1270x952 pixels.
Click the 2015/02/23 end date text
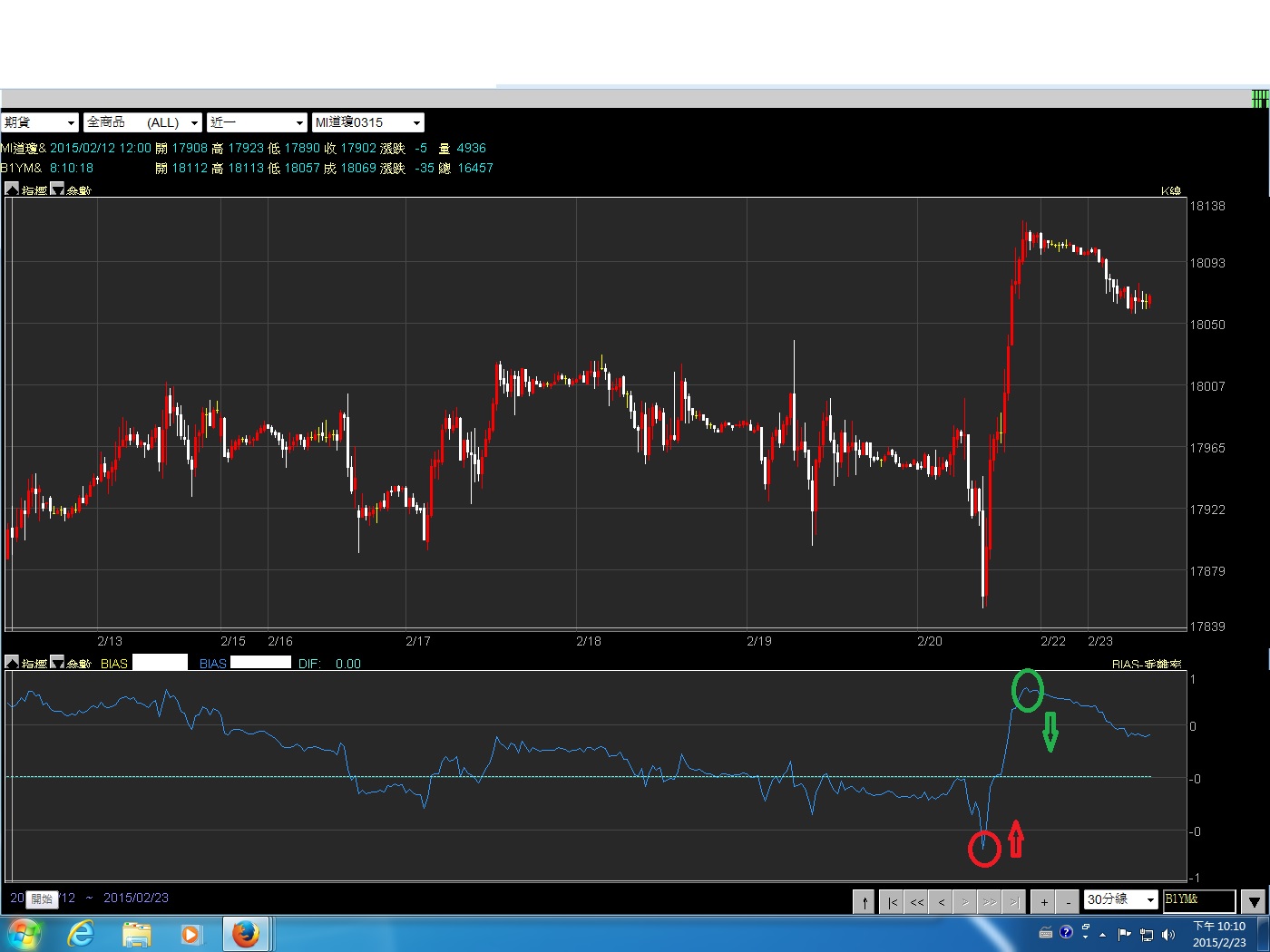[136, 898]
